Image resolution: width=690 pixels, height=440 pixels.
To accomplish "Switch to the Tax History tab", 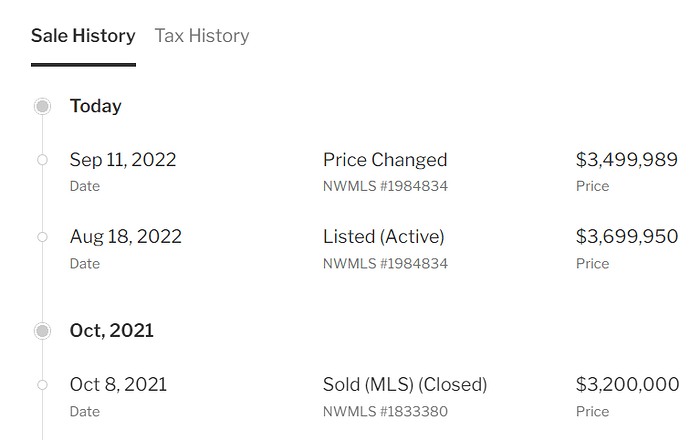I will coord(202,36).
